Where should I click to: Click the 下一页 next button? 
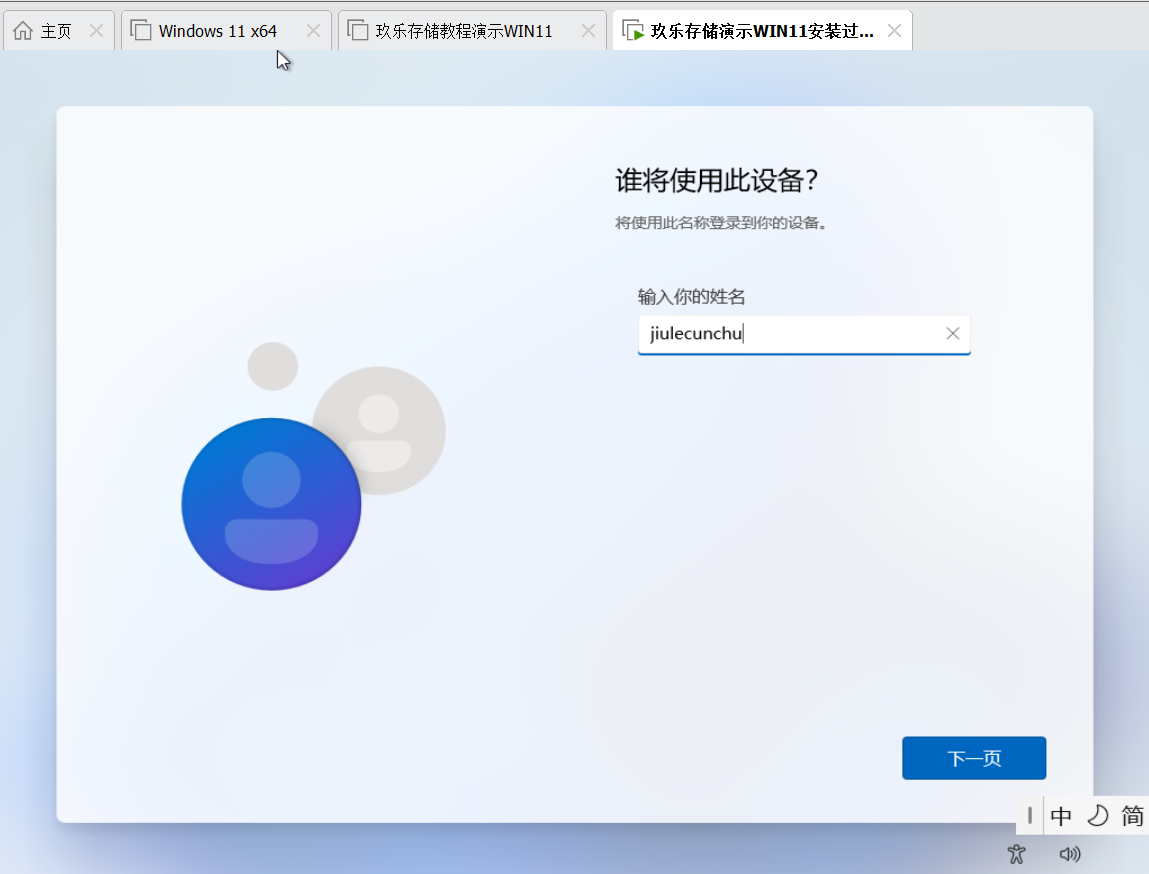tap(974, 758)
